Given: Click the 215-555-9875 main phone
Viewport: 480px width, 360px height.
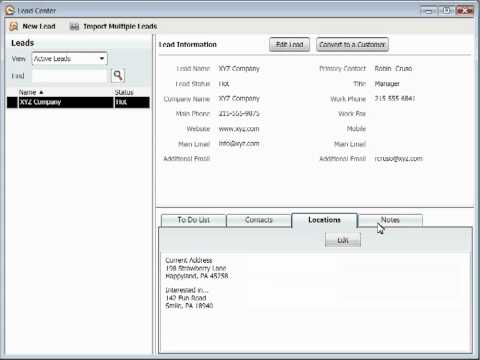Looking at the screenshot, I should (x=239, y=114).
